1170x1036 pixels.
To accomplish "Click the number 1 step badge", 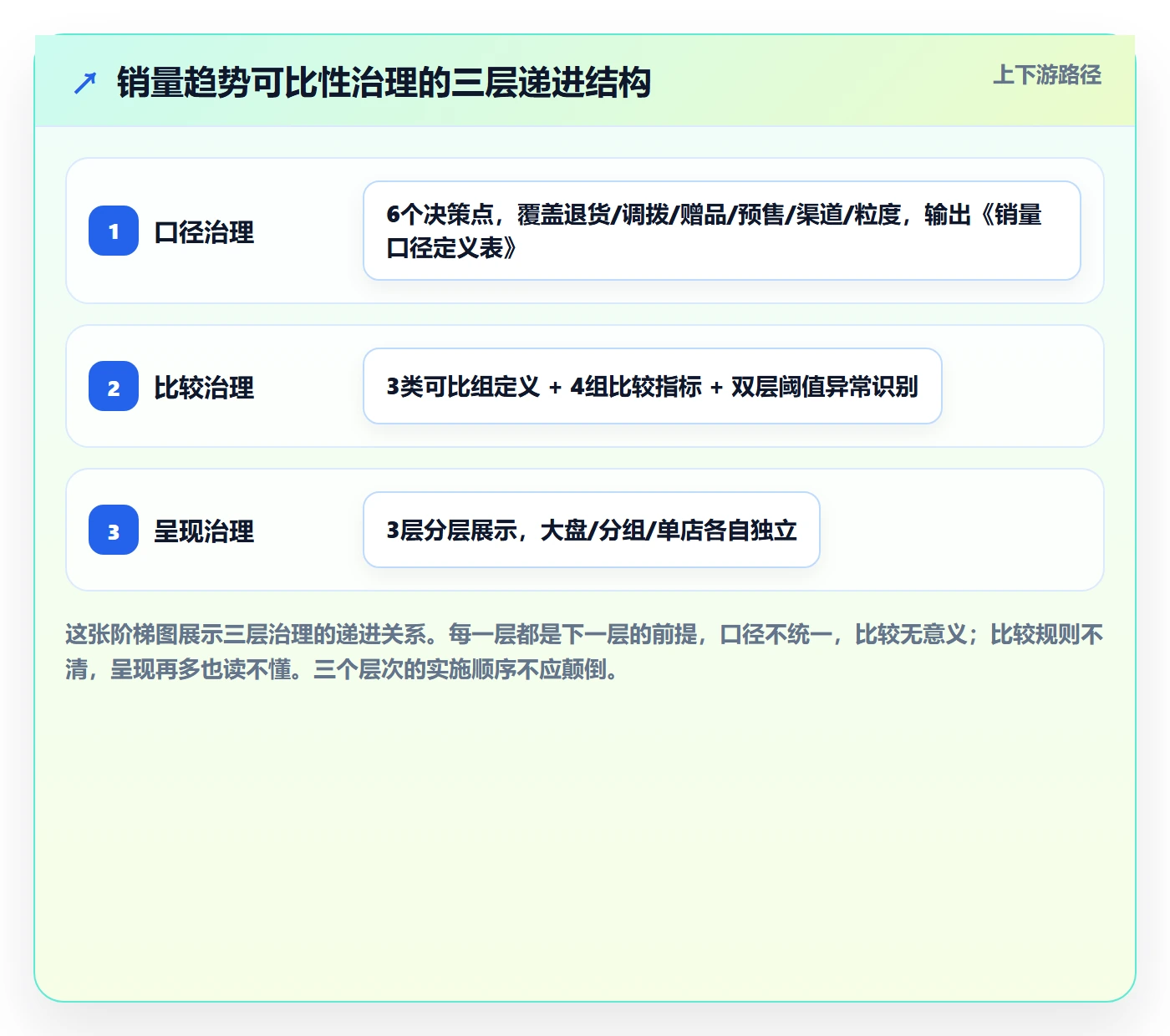I will pyautogui.click(x=114, y=231).
